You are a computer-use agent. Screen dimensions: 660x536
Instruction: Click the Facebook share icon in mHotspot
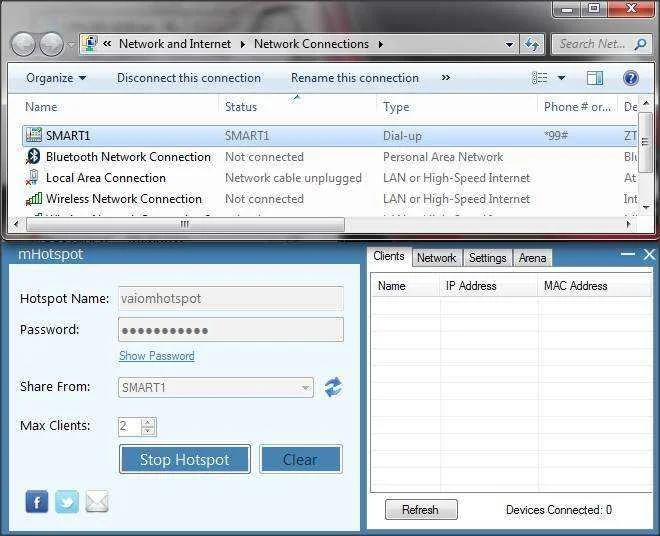click(37, 501)
